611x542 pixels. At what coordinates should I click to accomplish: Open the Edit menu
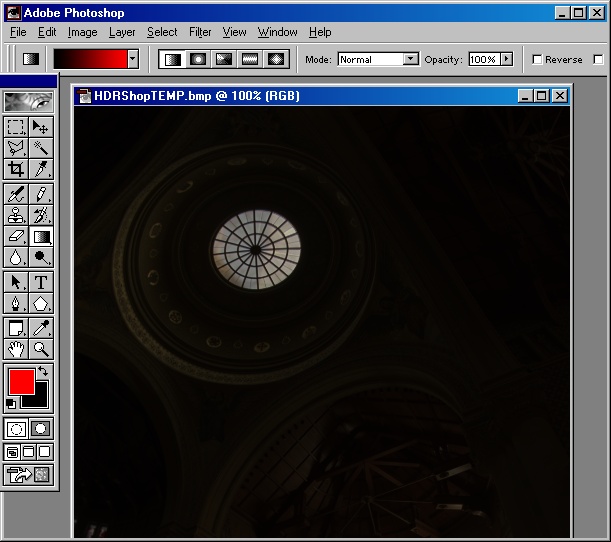click(x=47, y=32)
